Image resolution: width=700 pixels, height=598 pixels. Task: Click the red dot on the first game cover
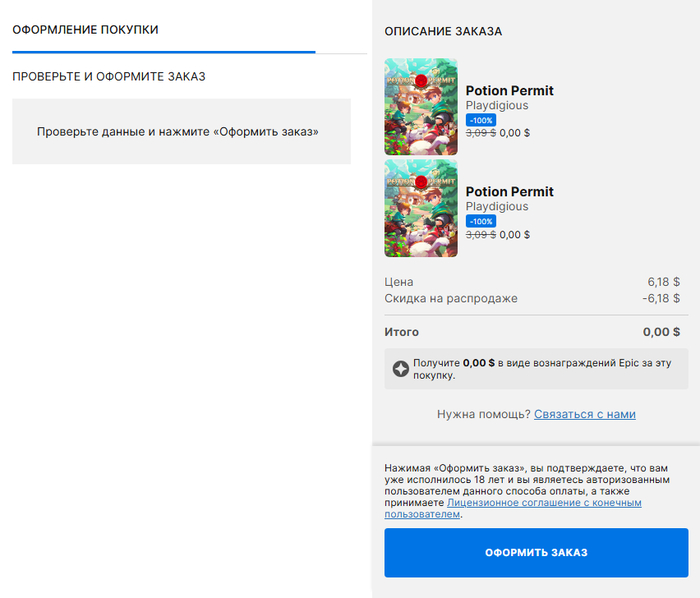pos(421,80)
